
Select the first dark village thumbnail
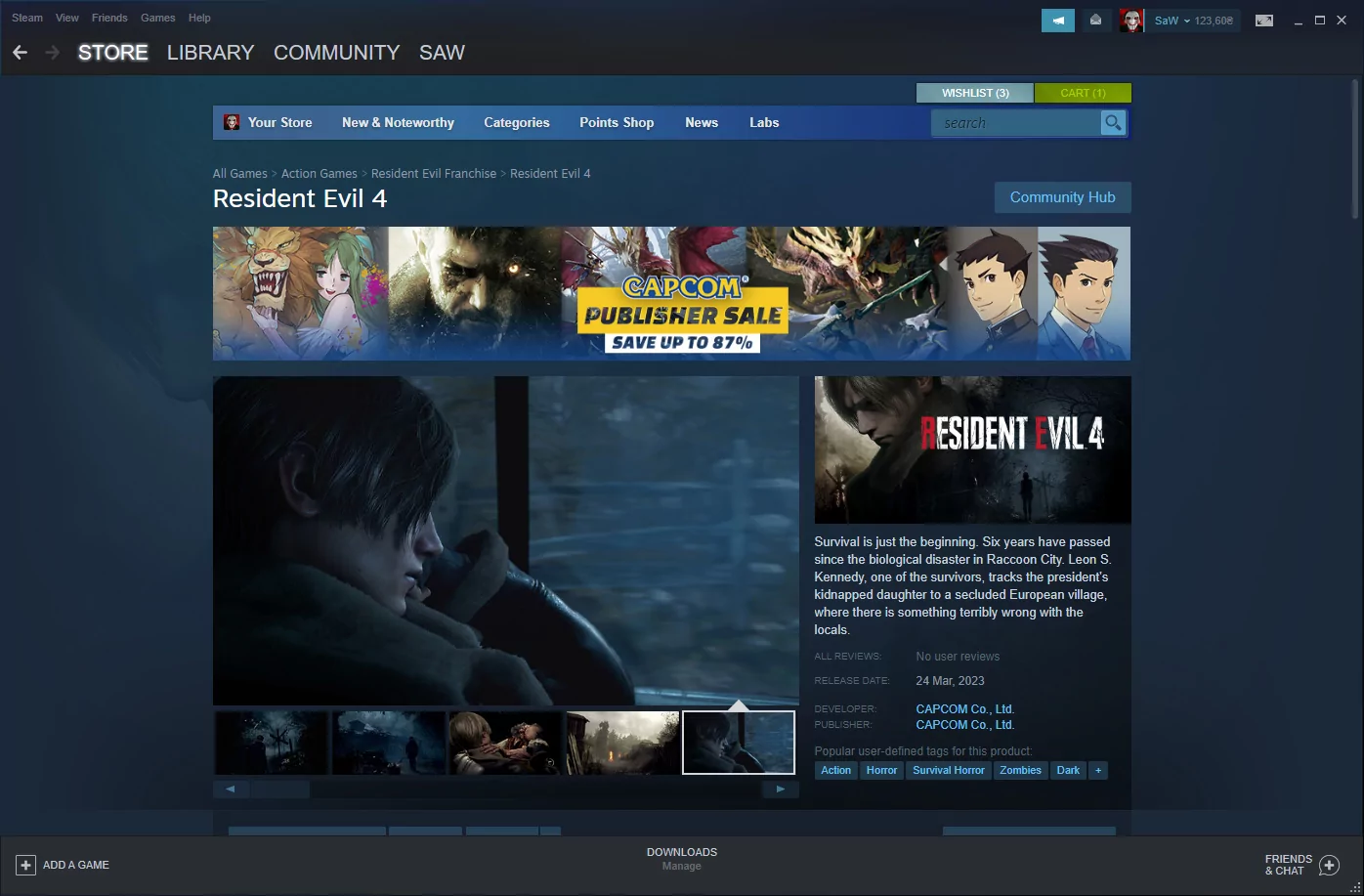point(272,743)
